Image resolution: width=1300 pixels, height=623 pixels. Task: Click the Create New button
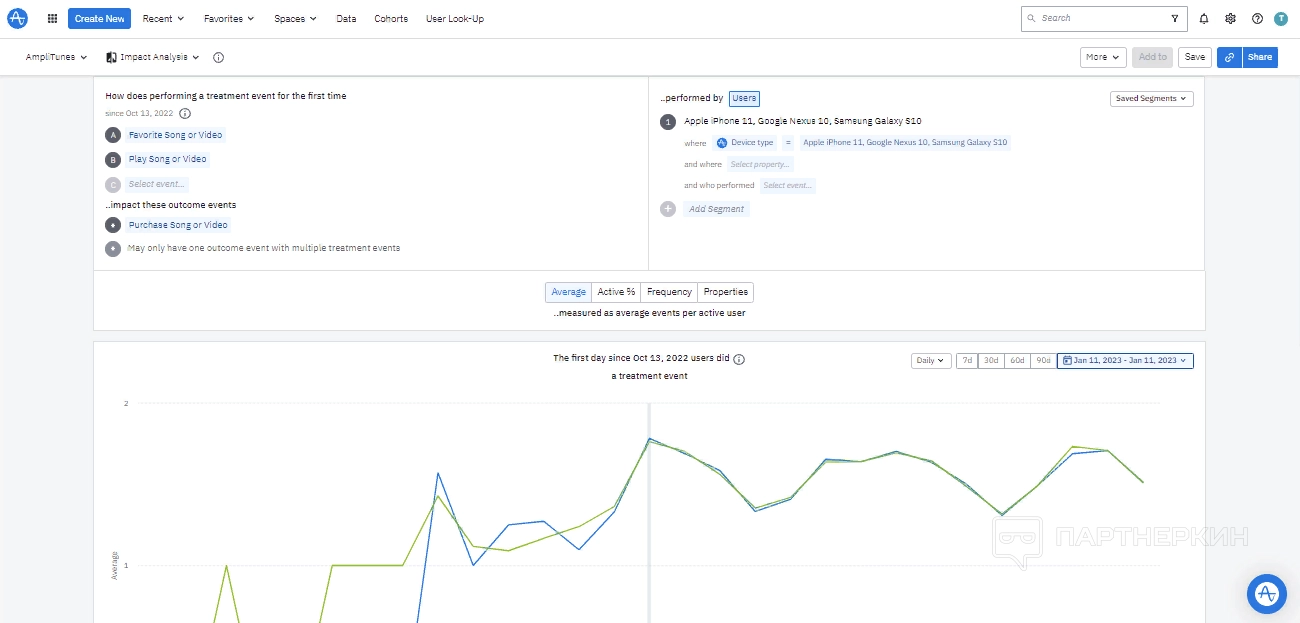[99, 18]
